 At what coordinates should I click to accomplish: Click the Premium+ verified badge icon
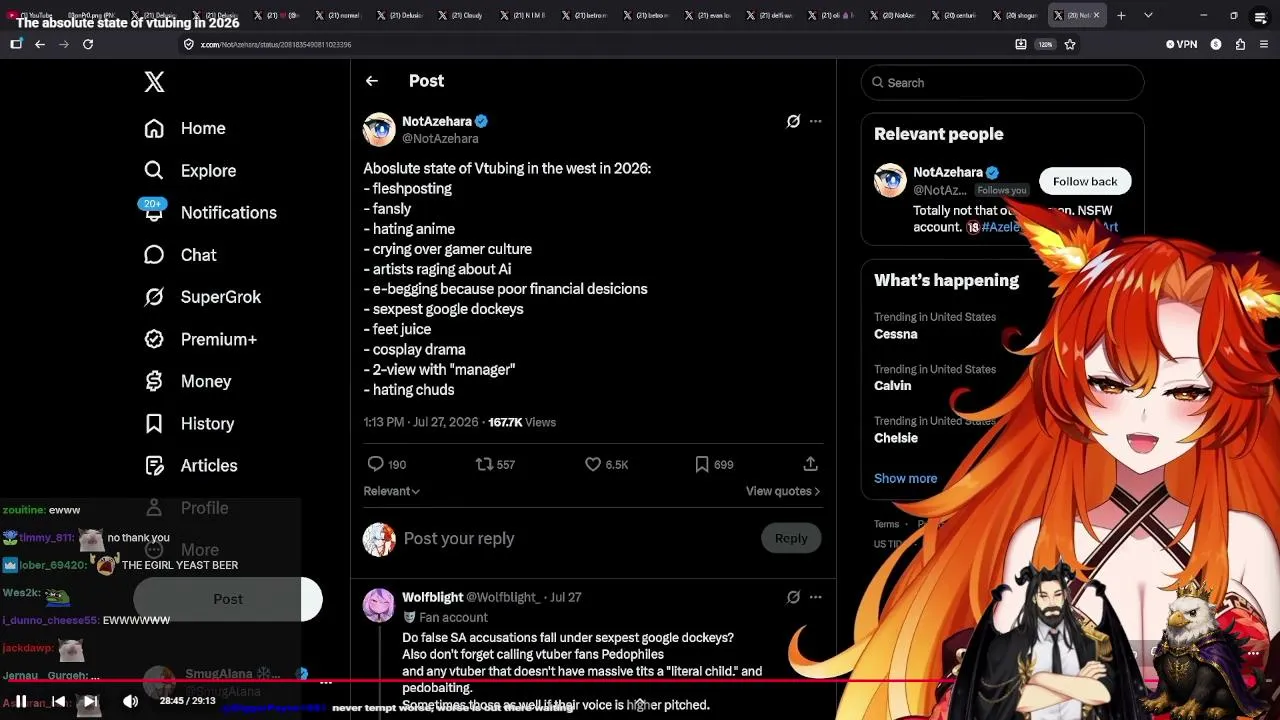pyautogui.click(x=154, y=339)
